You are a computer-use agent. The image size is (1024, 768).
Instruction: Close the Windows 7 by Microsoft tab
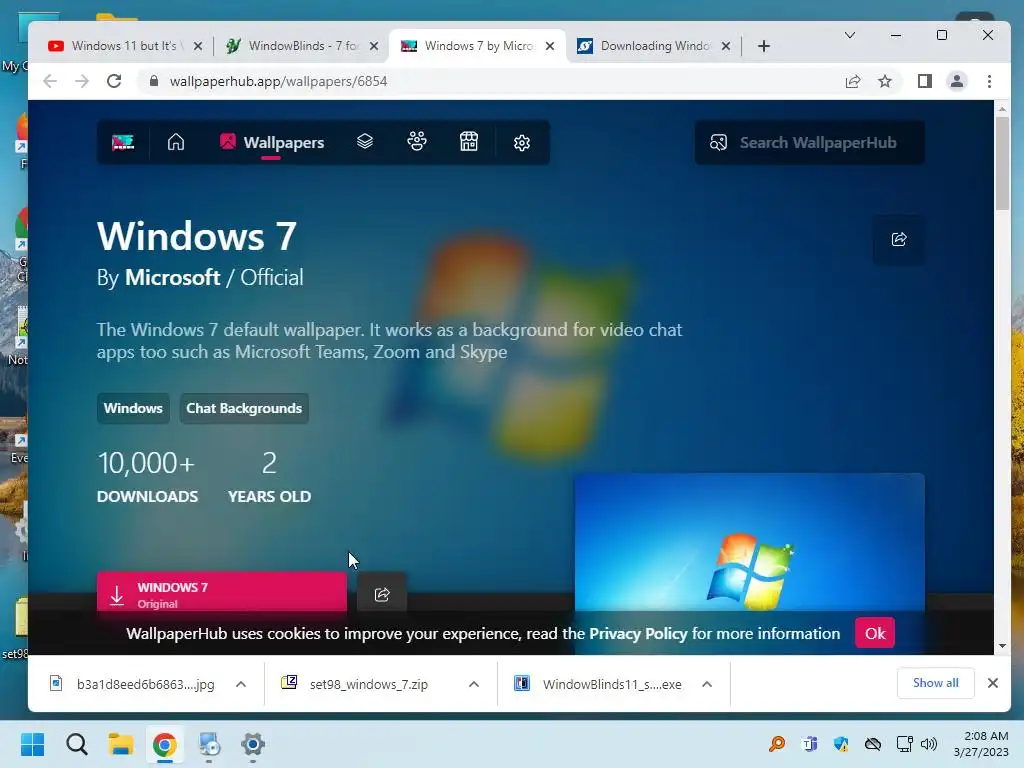click(x=550, y=46)
